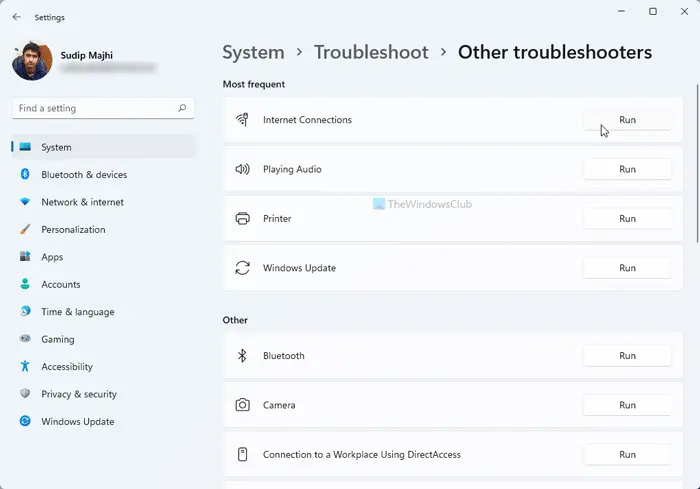
Task: Click the vertical scrollbar thumb
Action: click(x=697, y=163)
